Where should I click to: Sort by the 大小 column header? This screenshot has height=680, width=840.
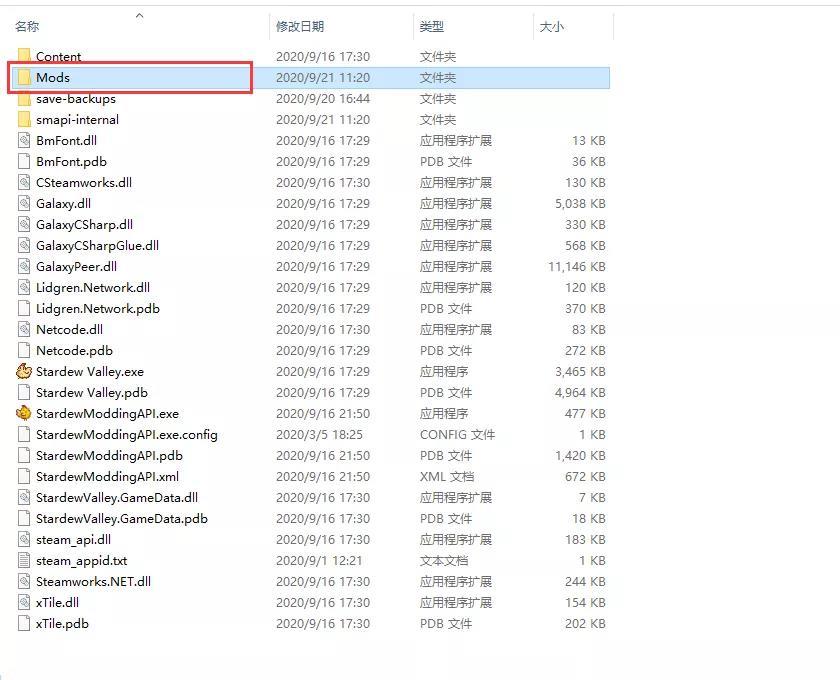(x=552, y=26)
